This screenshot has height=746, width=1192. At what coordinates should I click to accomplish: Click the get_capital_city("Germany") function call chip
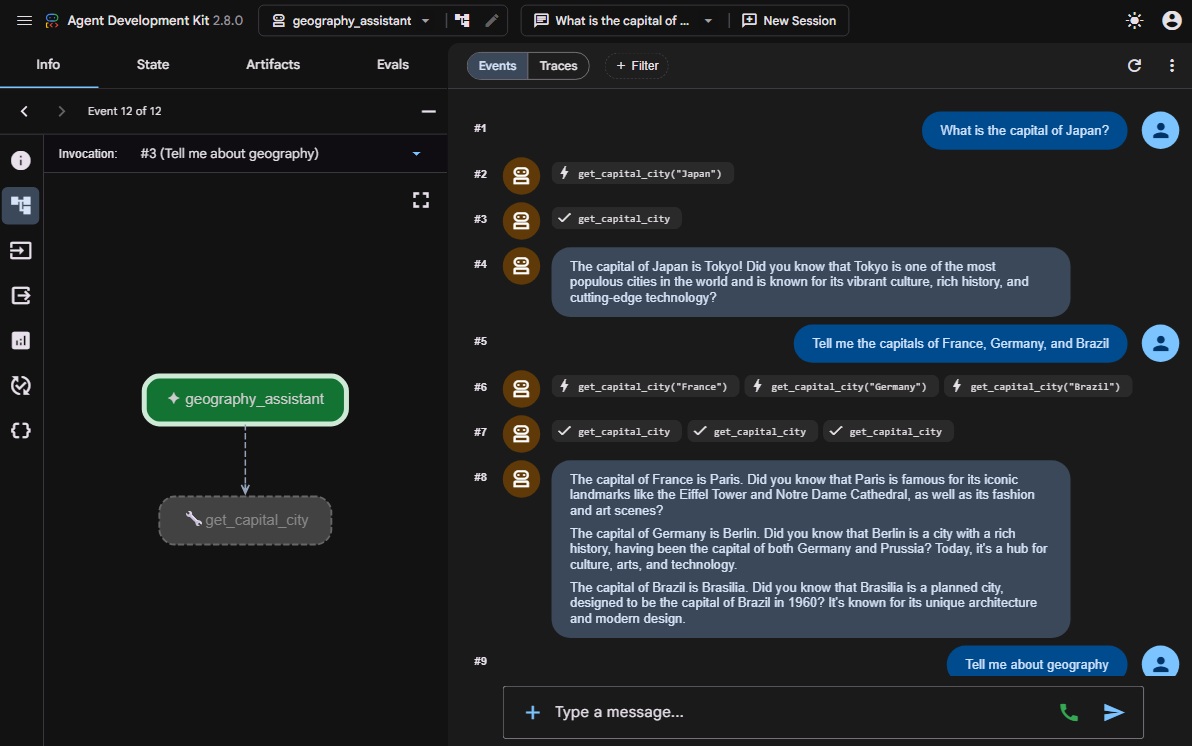842,387
